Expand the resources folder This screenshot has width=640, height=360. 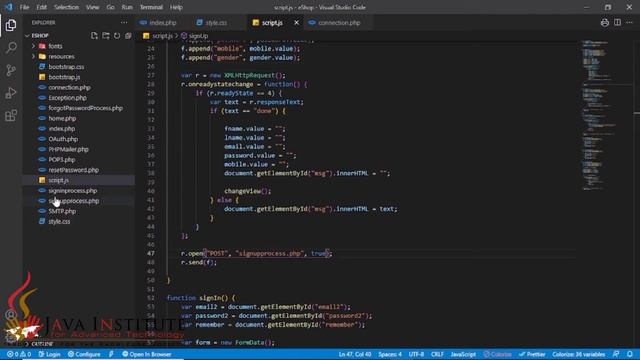click(33, 56)
